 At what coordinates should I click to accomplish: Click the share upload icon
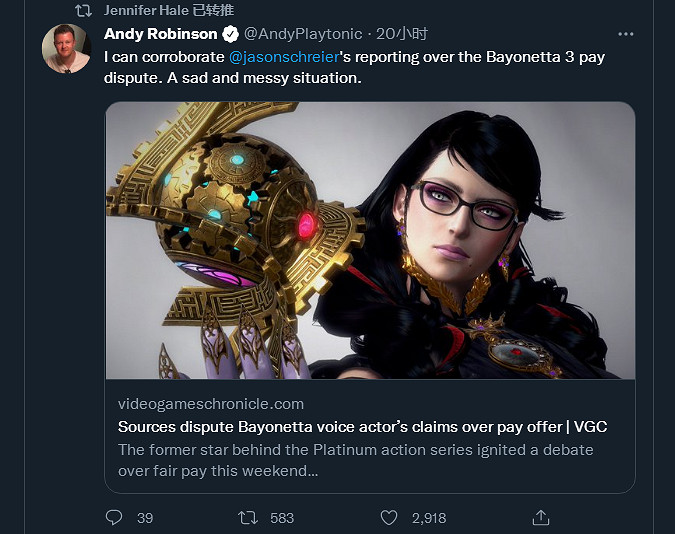point(540,517)
